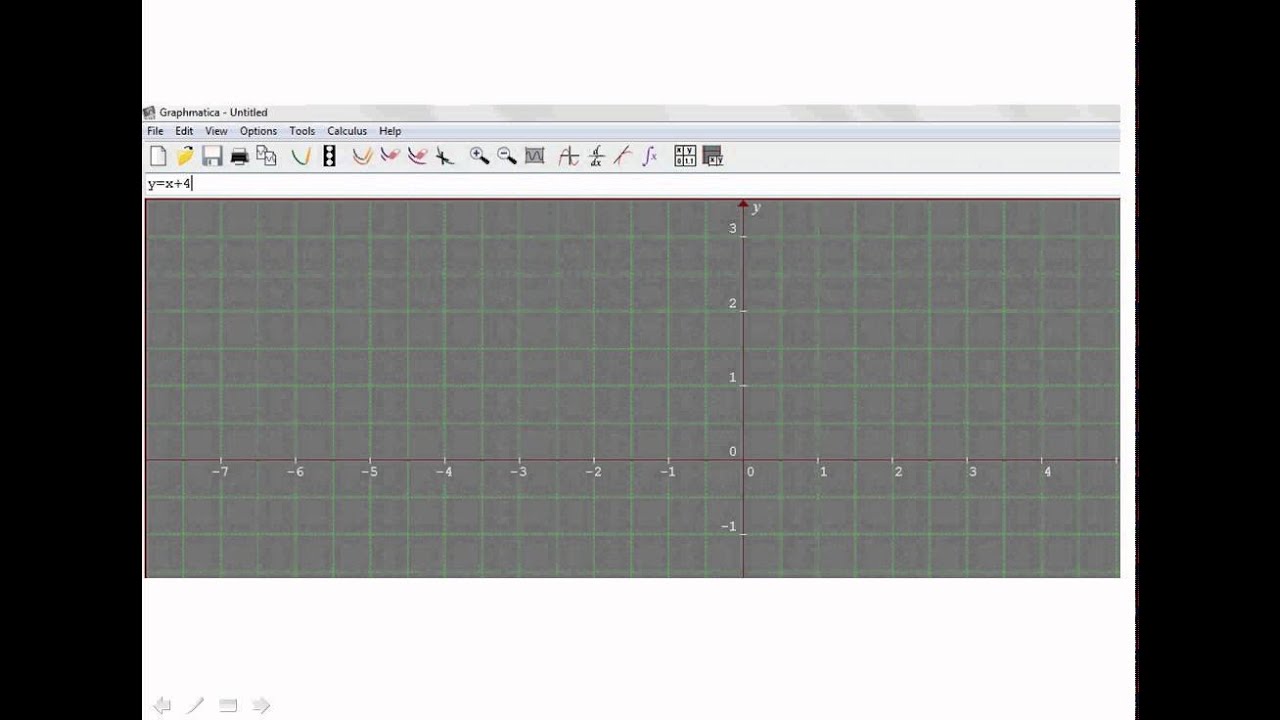Click the Draw Tangent line icon
The height and width of the screenshot is (720, 1280).
(x=623, y=156)
